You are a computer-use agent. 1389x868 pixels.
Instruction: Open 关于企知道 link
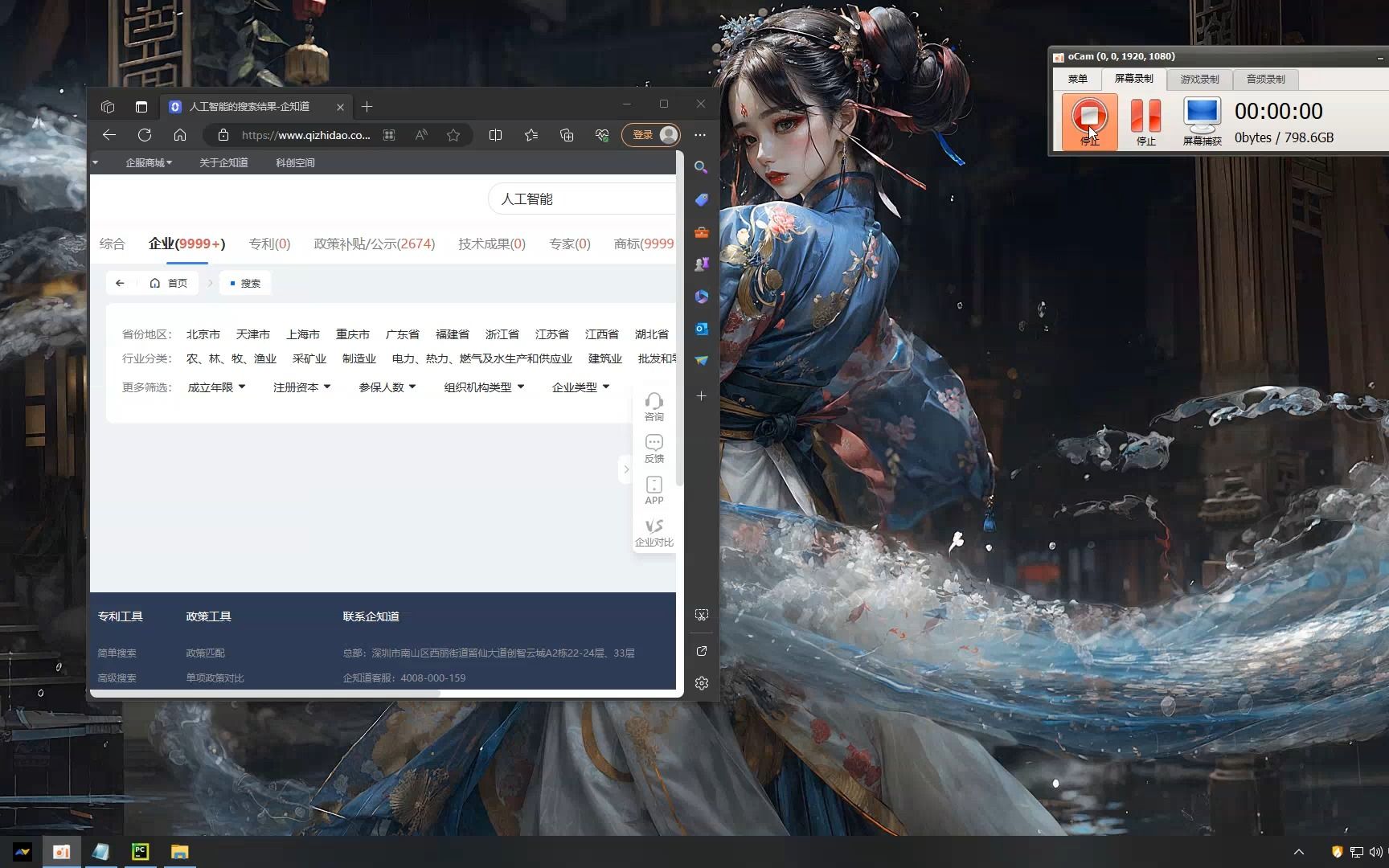223,162
